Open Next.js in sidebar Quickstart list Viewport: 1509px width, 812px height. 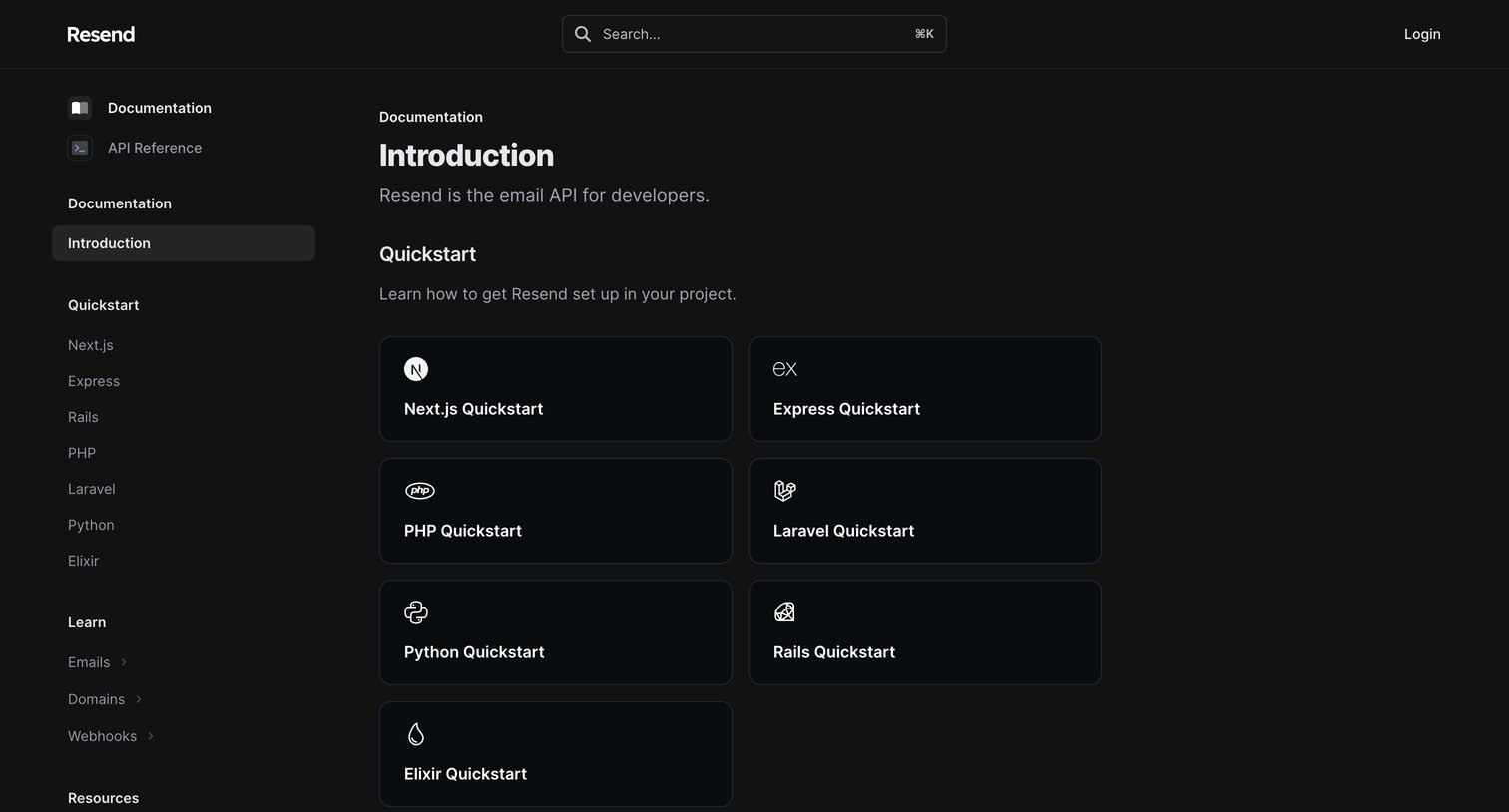[x=91, y=345]
